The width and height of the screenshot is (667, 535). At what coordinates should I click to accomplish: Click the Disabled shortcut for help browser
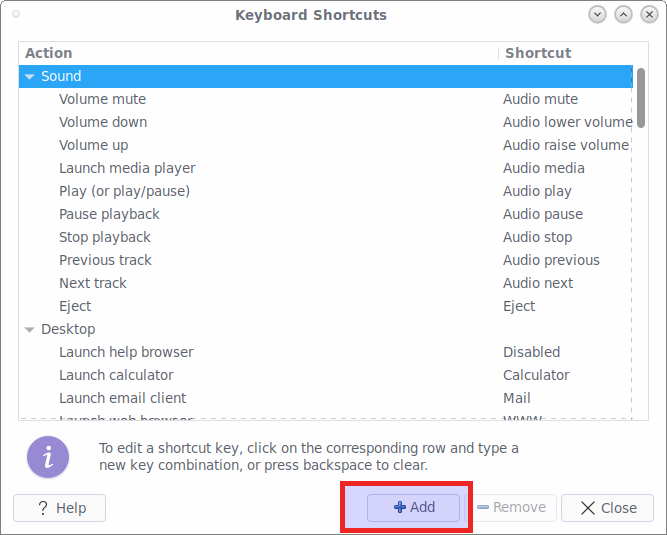(x=531, y=352)
